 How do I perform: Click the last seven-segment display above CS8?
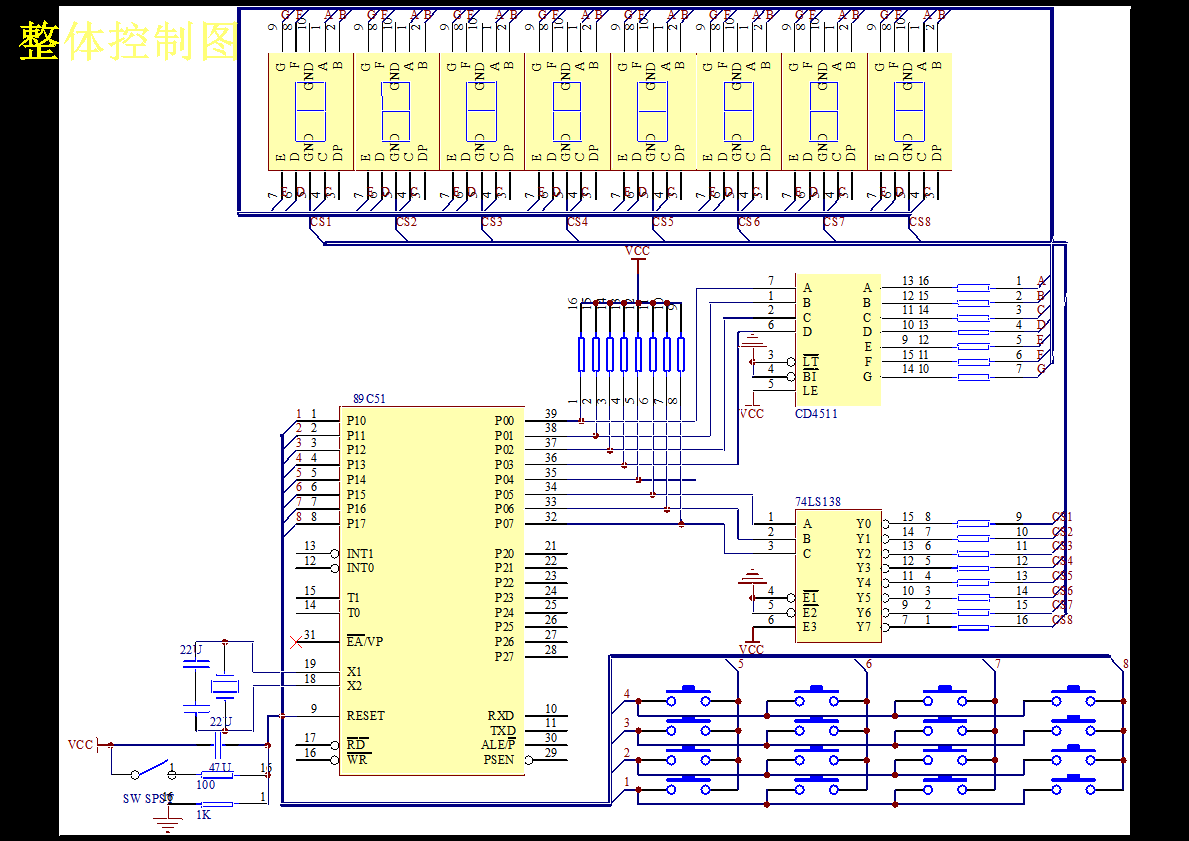tap(909, 111)
